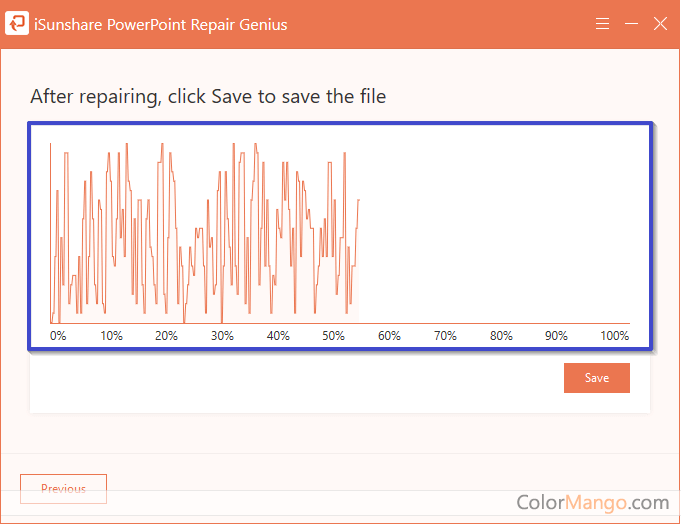Screen dimensions: 681x525
Task: Select the 90% axis label
Action: [556, 336]
